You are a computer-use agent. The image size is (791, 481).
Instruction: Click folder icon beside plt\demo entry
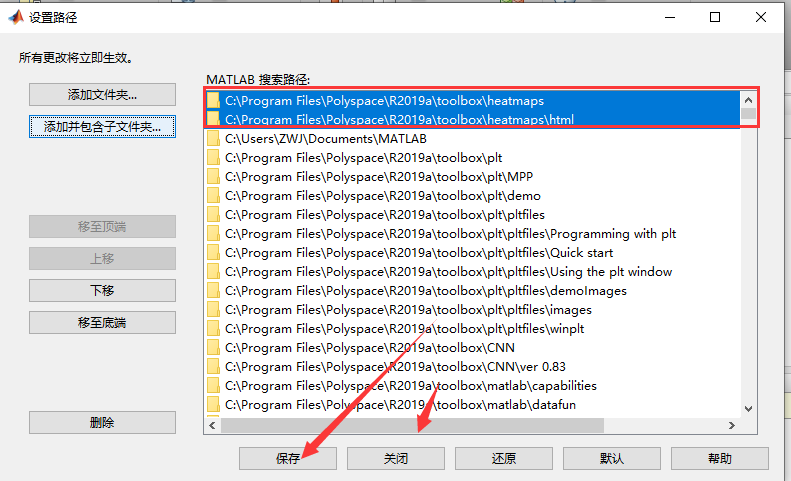point(213,196)
